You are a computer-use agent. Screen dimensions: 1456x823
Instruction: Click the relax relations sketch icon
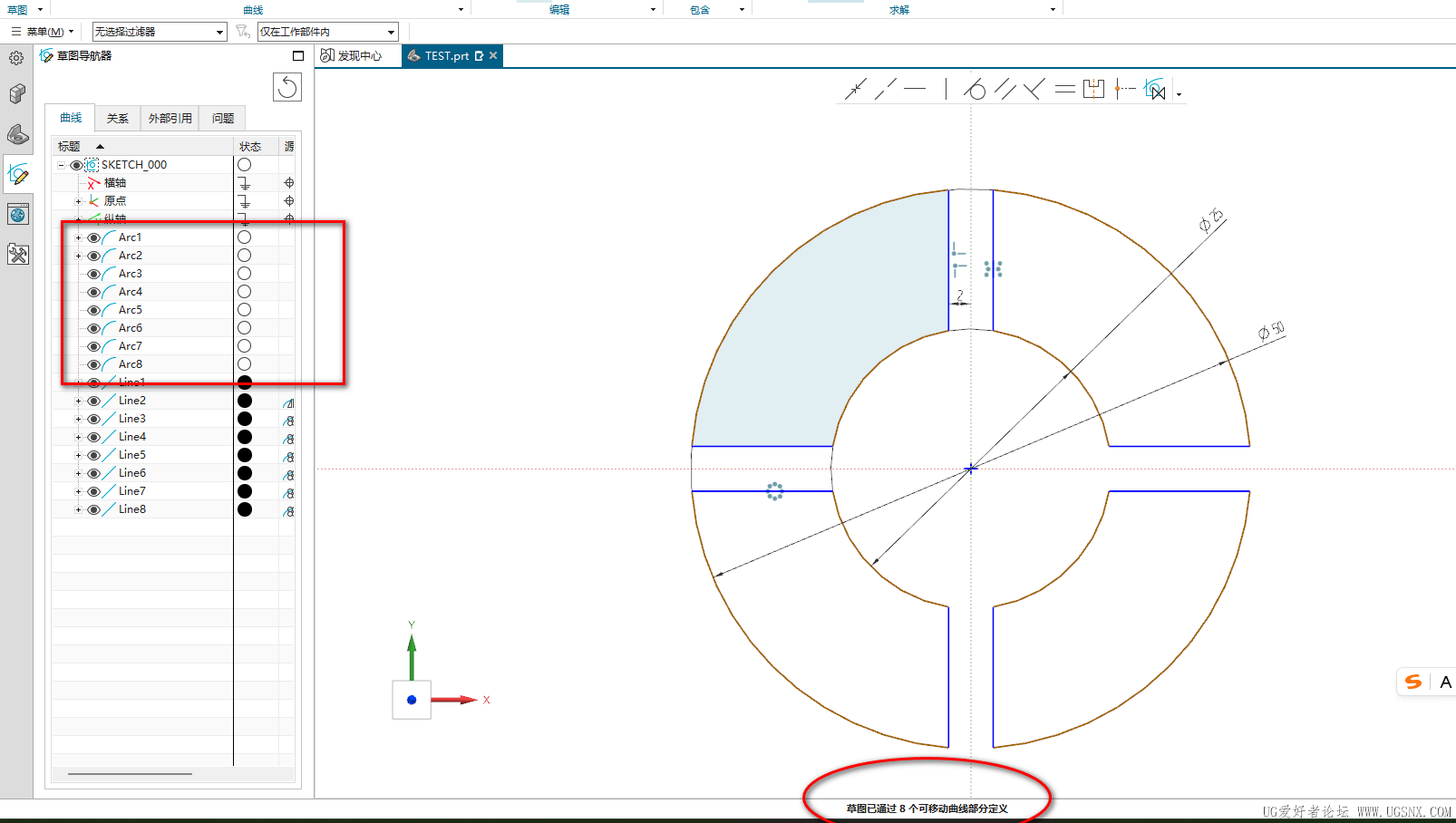(x=1155, y=89)
